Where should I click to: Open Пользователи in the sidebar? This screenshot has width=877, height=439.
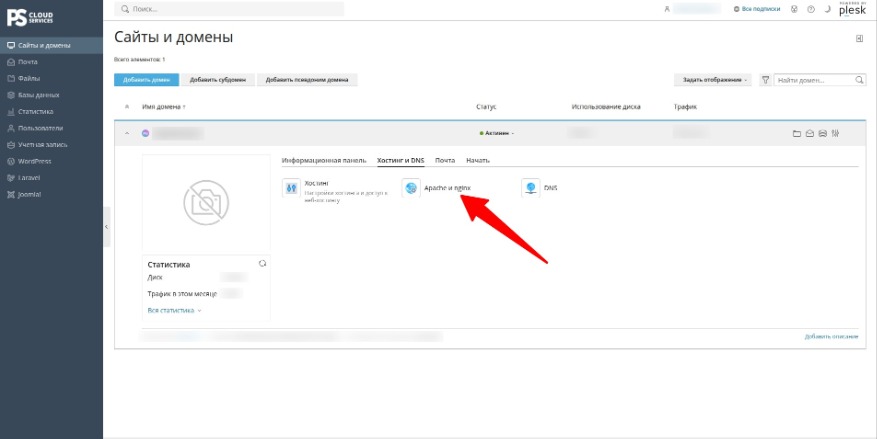51,128
